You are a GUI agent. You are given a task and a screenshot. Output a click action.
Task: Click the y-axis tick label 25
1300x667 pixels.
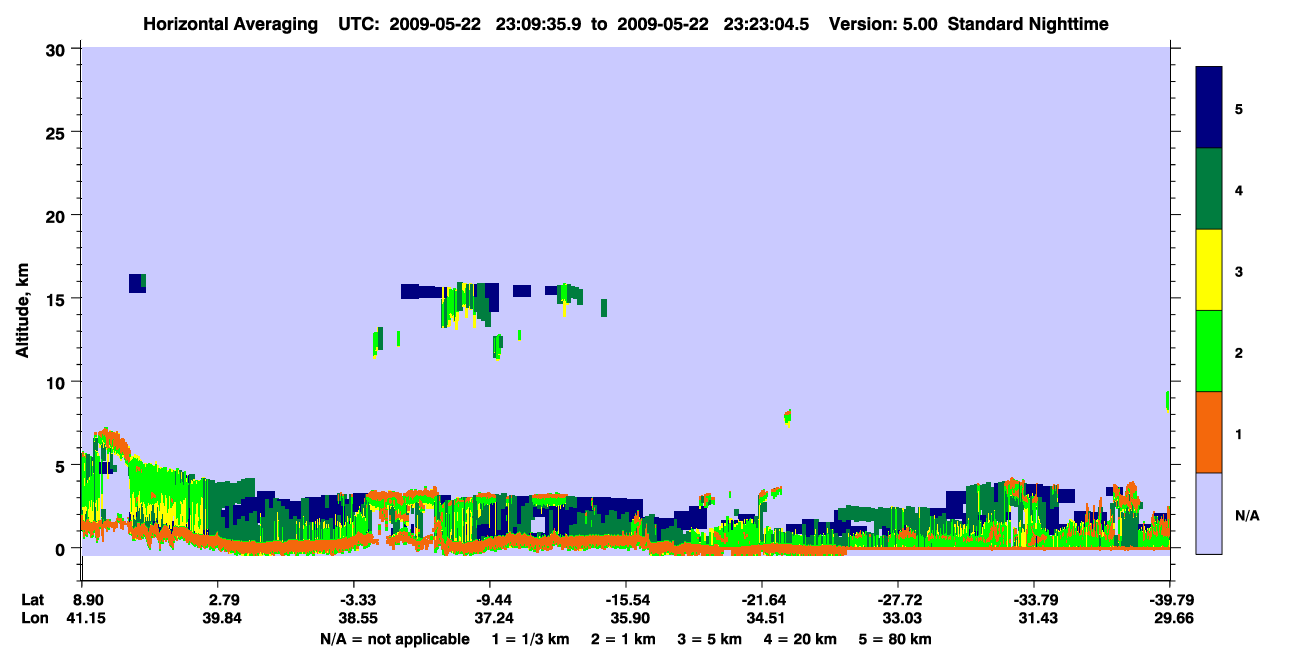pyautogui.click(x=57, y=132)
